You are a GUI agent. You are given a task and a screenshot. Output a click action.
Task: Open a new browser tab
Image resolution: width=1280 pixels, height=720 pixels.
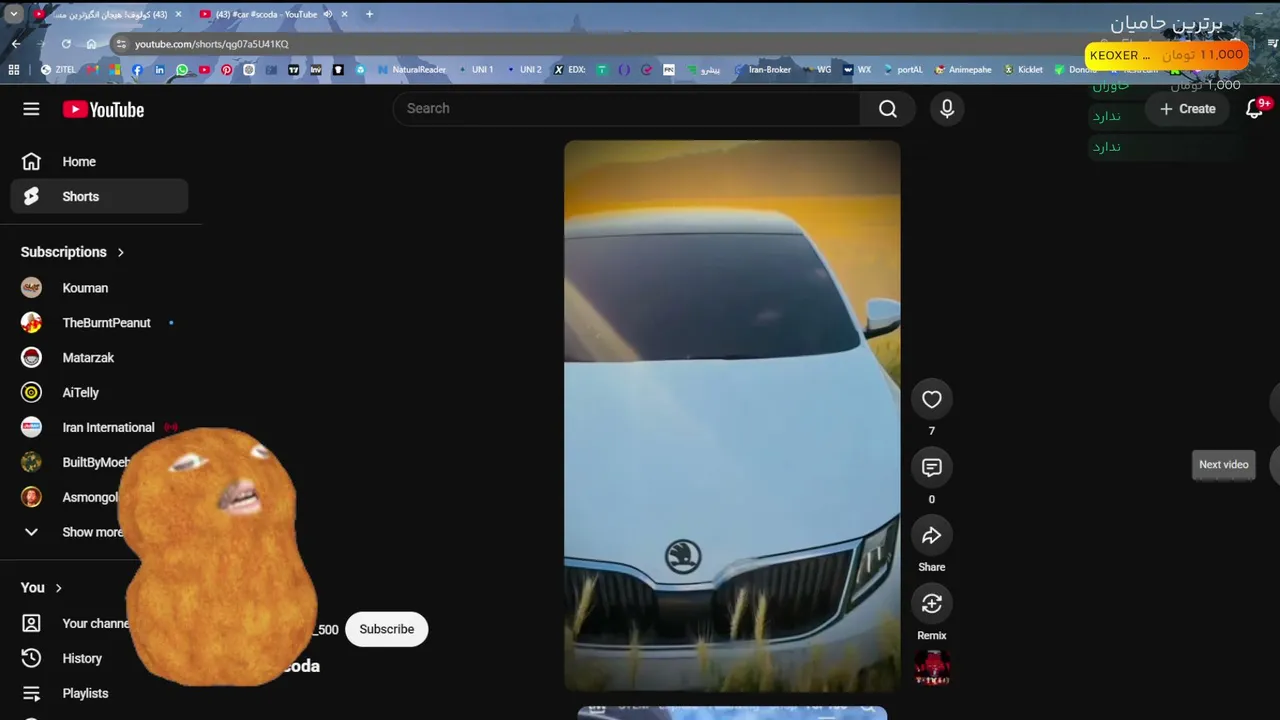click(x=369, y=14)
